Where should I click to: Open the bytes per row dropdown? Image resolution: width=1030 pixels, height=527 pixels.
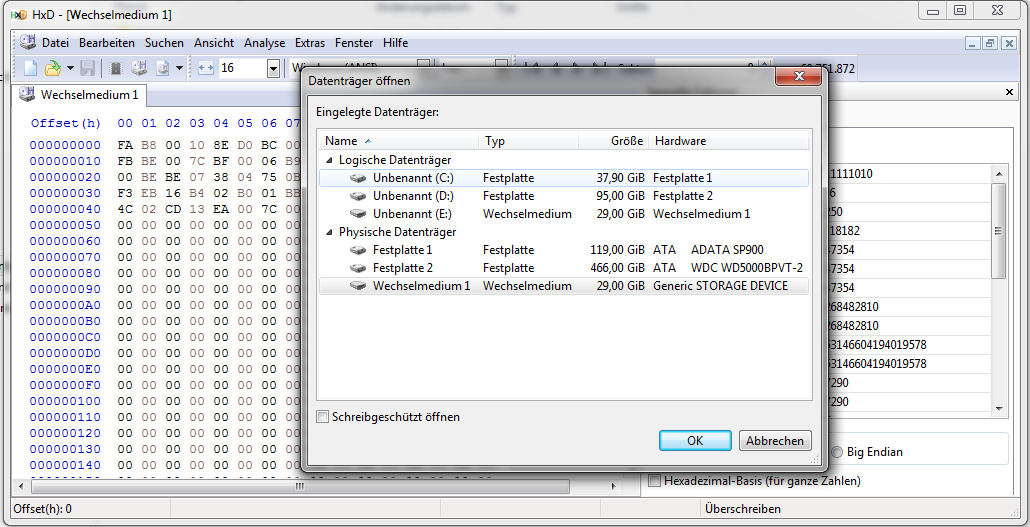273,68
